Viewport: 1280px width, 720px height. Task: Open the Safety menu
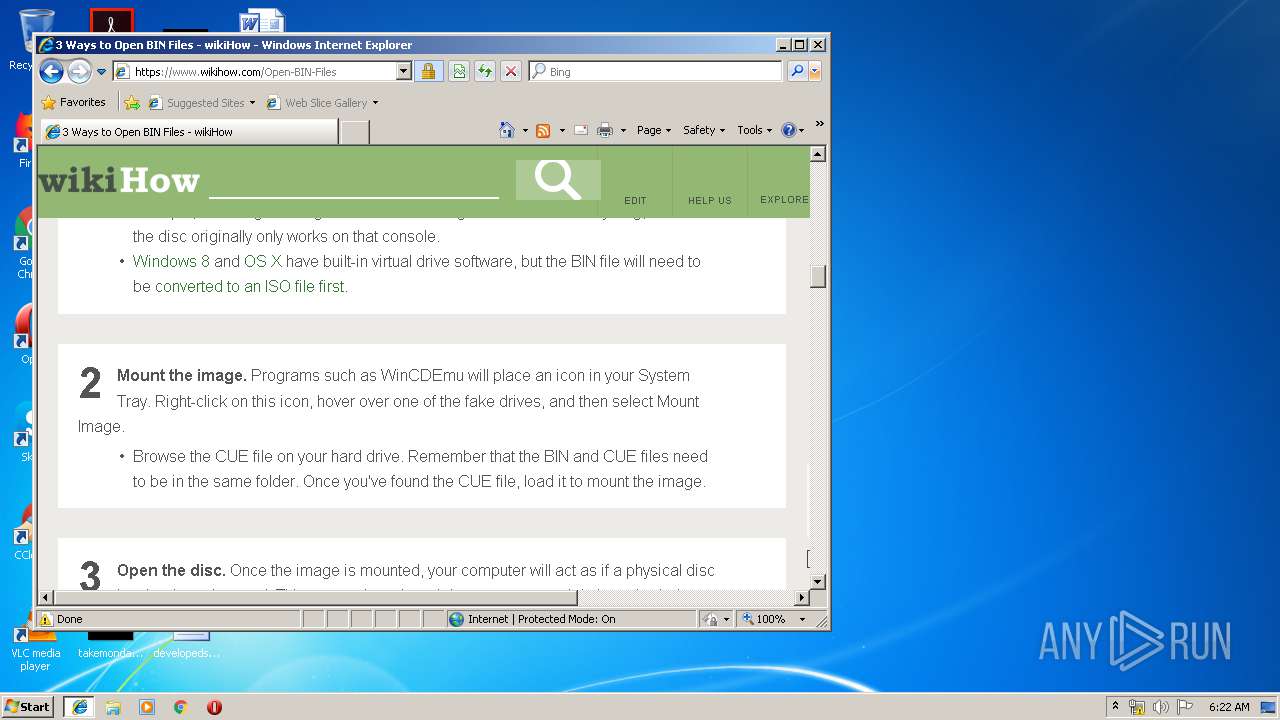coord(704,130)
